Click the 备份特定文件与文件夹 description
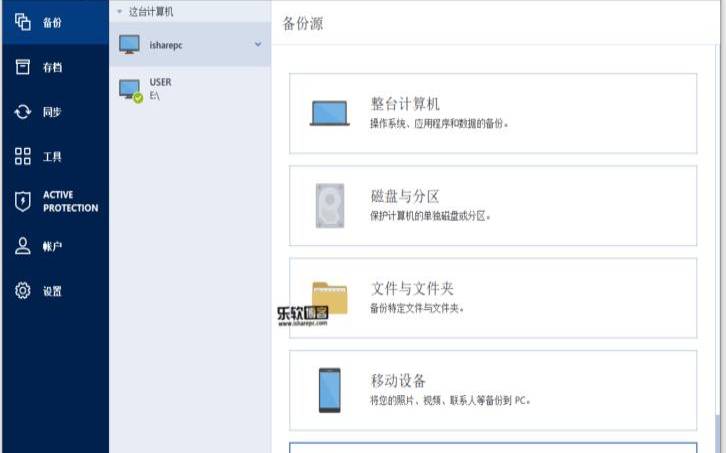Image resolution: width=726 pixels, height=453 pixels. (417, 308)
